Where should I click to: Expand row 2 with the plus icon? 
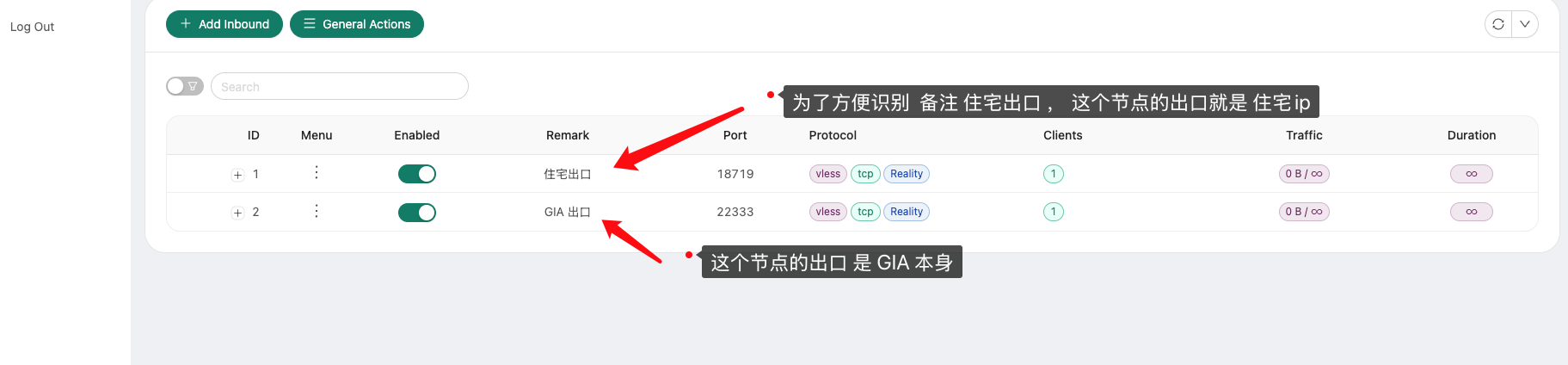(x=238, y=213)
